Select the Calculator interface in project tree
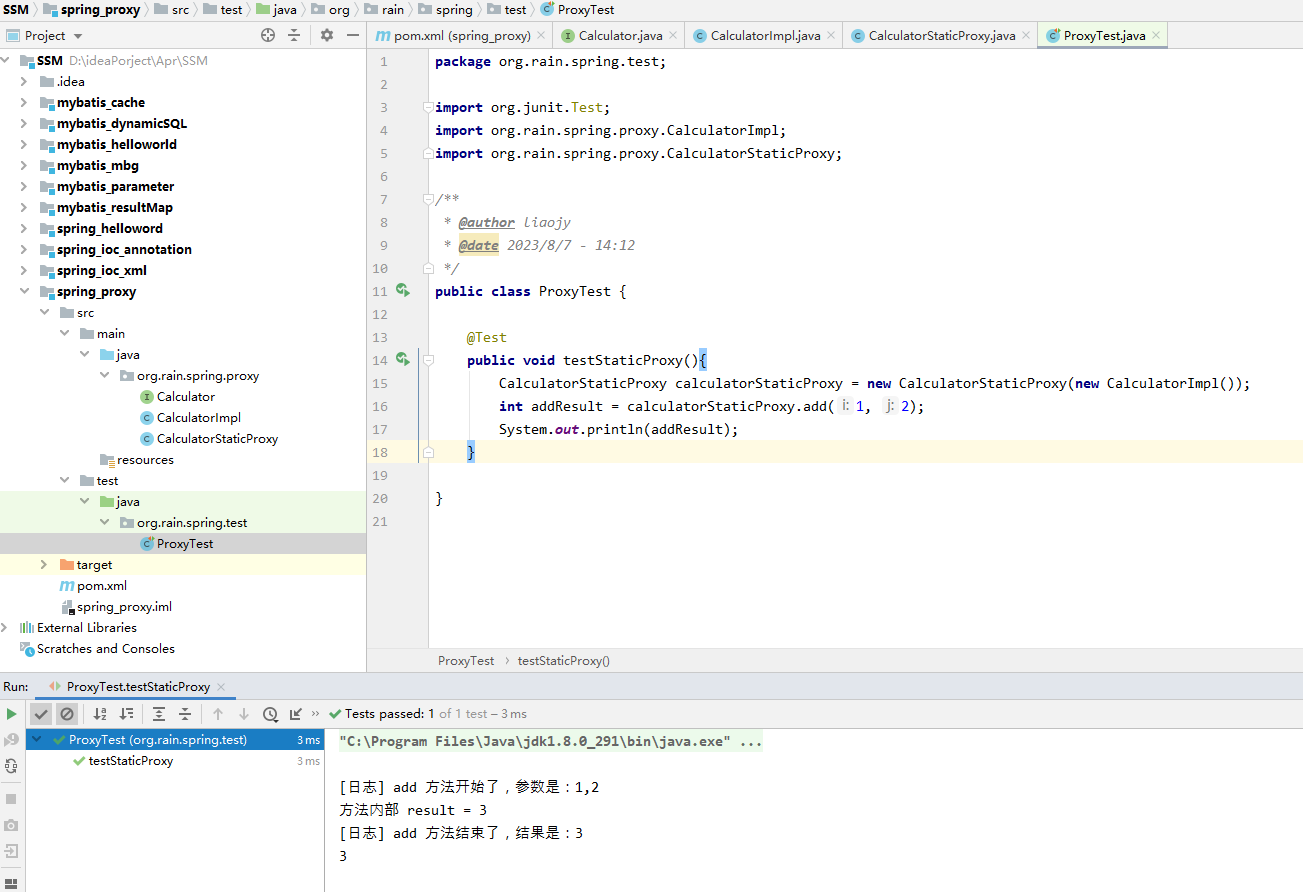1303x892 pixels. coord(177,397)
